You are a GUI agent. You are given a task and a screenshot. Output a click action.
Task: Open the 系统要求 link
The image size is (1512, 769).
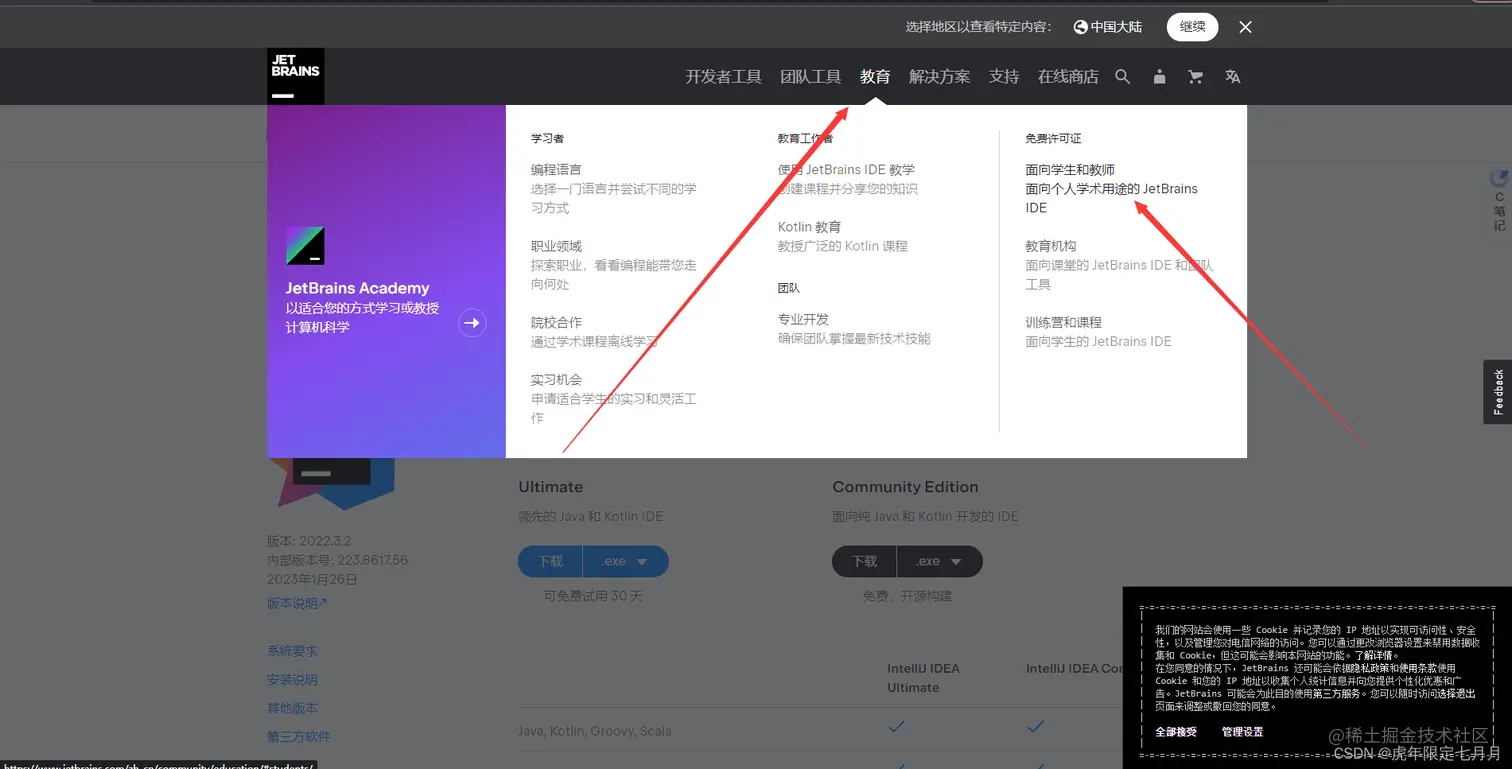(292, 651)
